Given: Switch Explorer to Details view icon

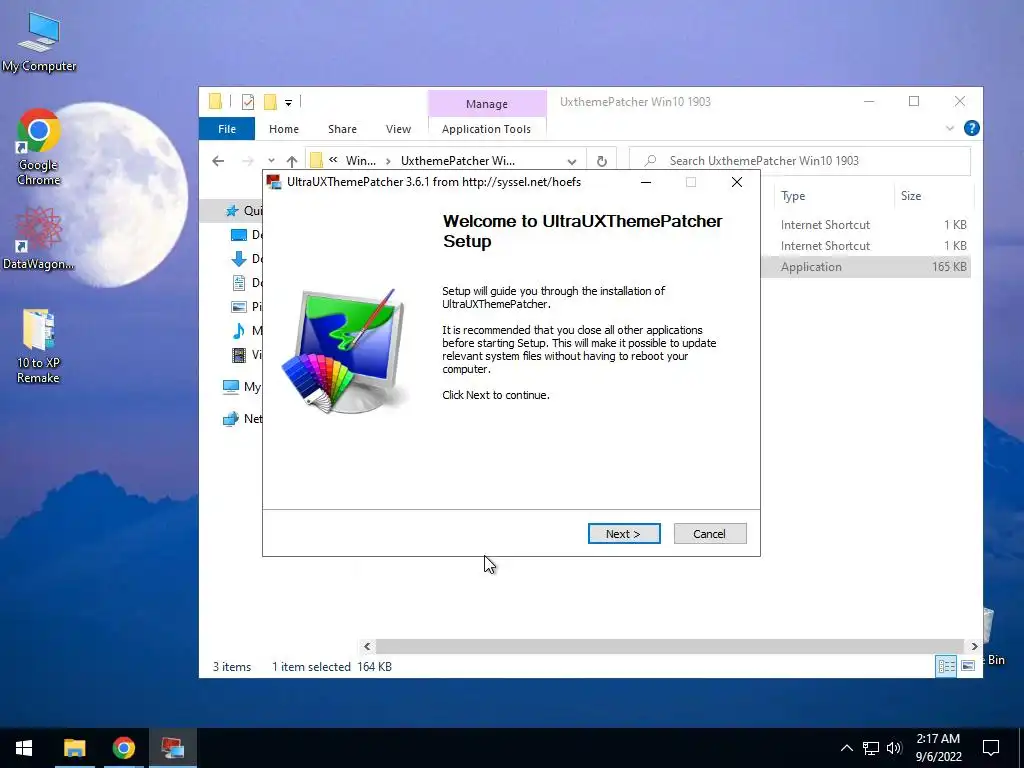Looking at the screenshot, I should (946, 666).
